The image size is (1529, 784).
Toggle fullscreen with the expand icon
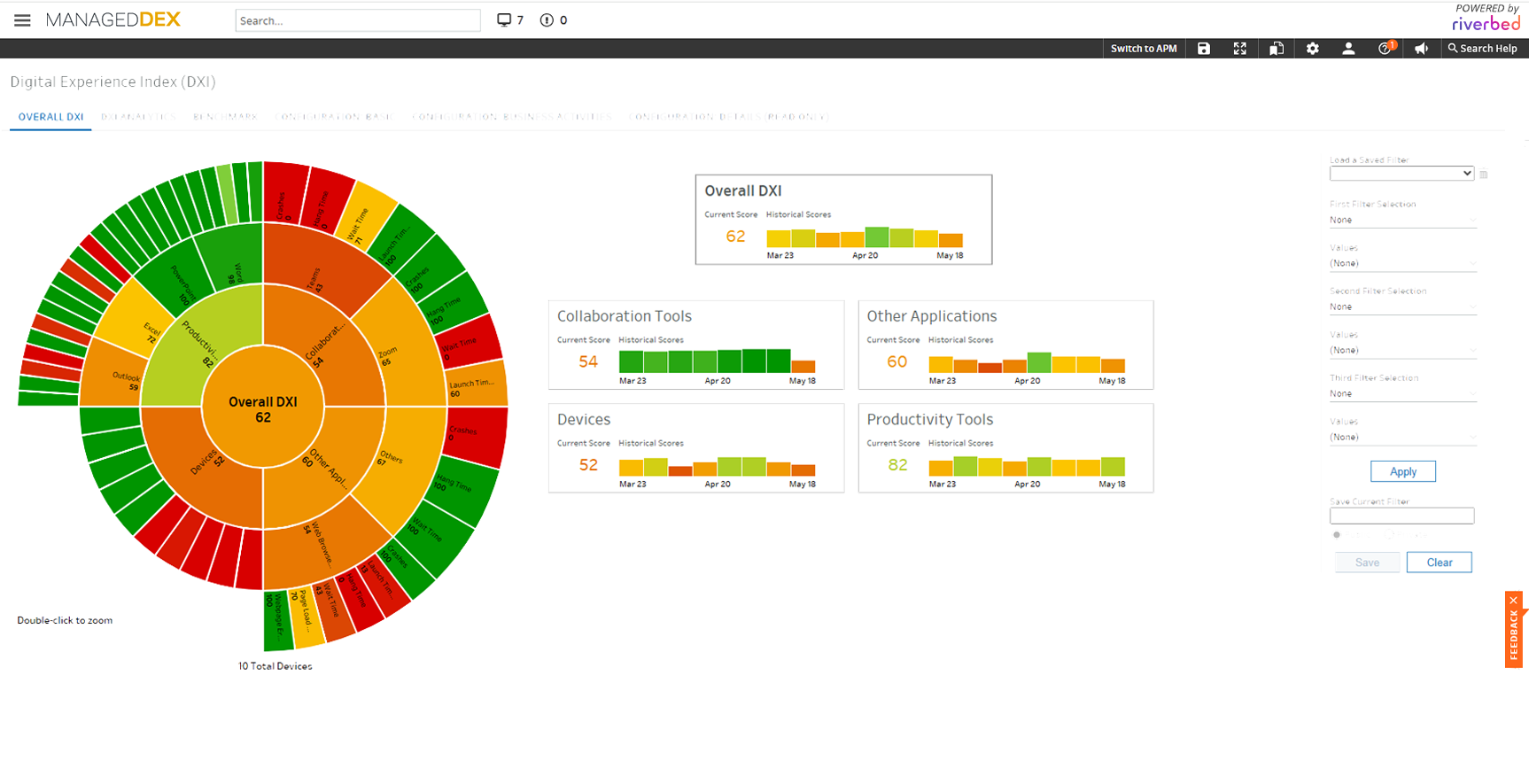pyautogui.click(x=1239, y=49)
